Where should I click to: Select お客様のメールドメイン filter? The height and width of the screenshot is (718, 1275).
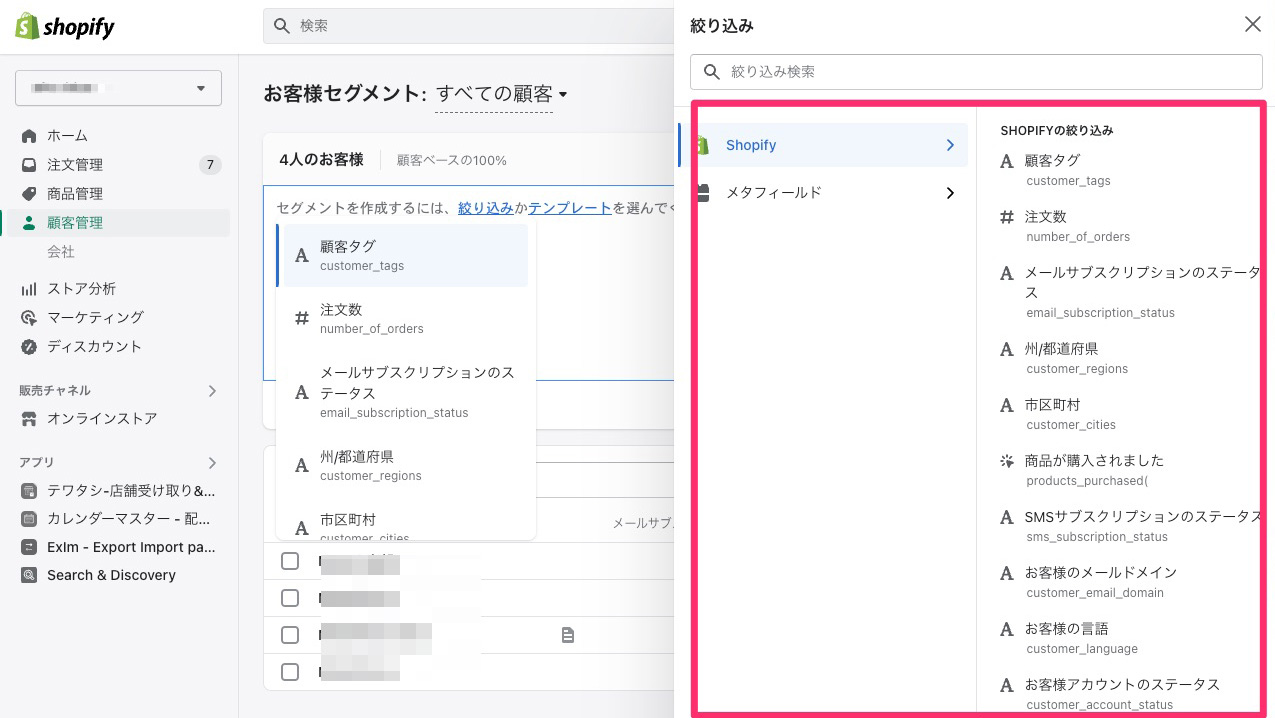coord(1101,573)
